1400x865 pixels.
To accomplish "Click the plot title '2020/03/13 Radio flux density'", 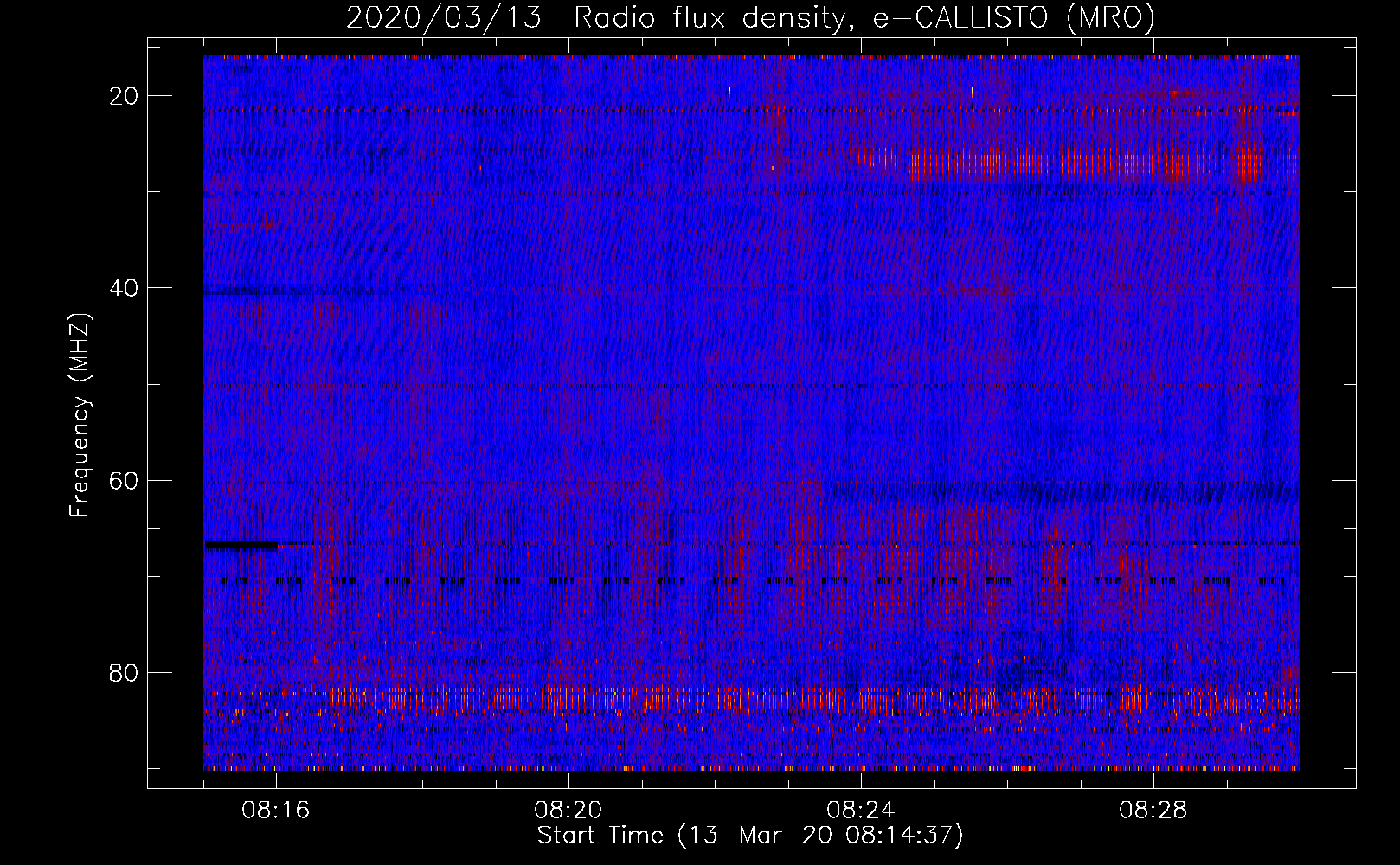I will pos(750,17).
